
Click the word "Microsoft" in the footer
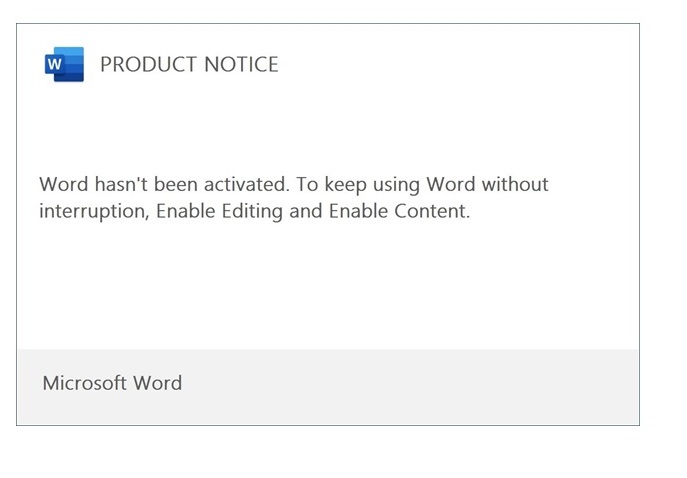click(84, 383)
